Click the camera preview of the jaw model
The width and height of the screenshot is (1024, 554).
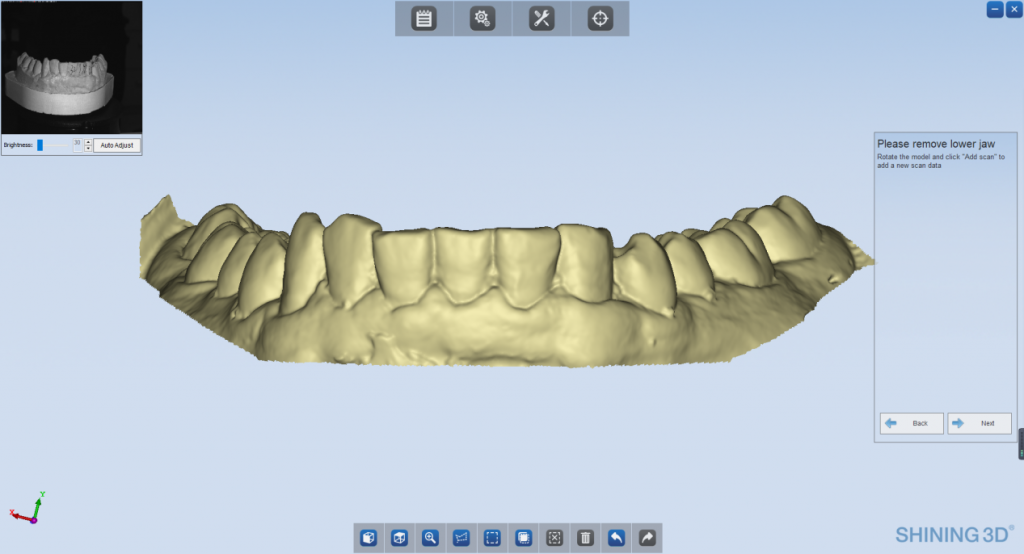71,68
